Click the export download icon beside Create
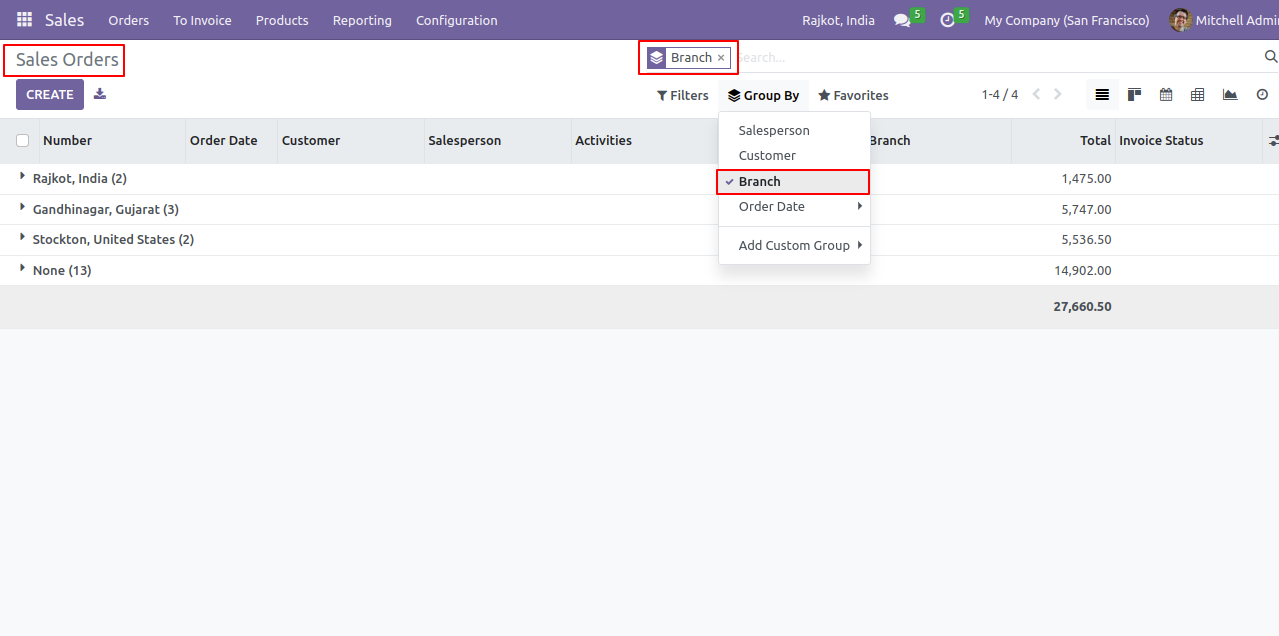The height and width of the screenshot is (636, 1279). tap(99, 94)
